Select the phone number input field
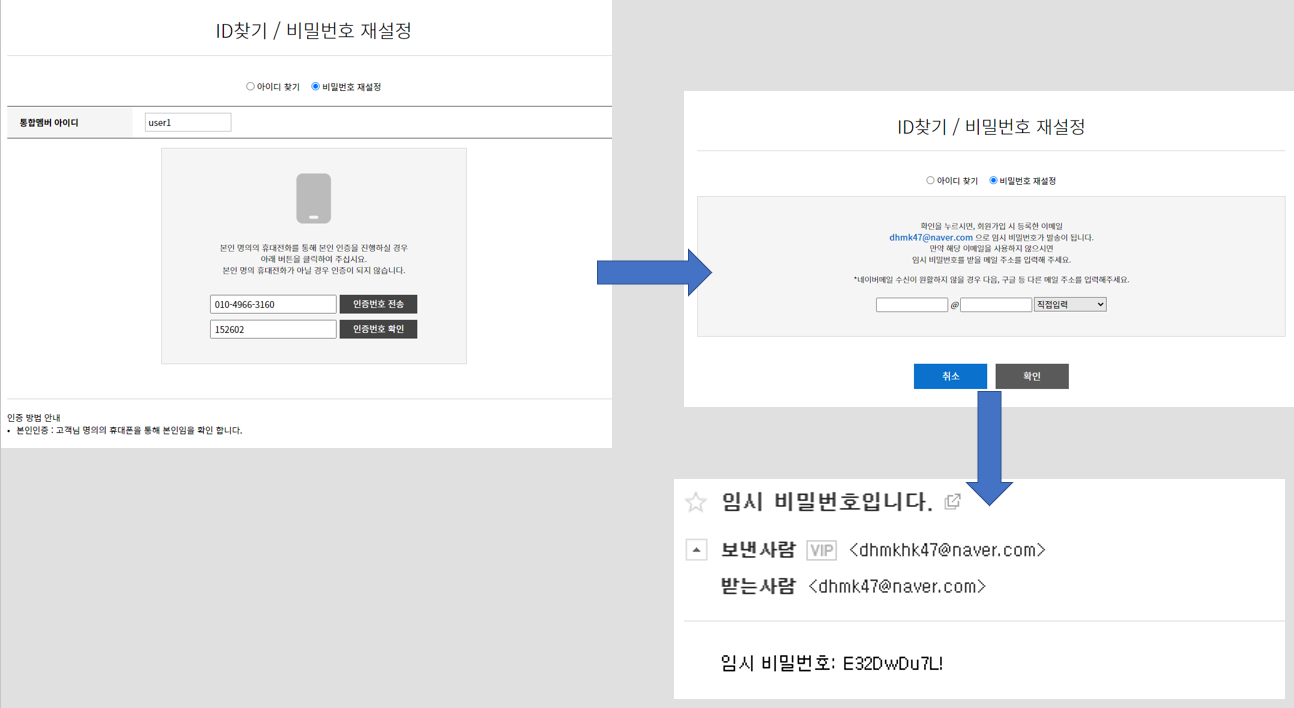 point(272,304)
